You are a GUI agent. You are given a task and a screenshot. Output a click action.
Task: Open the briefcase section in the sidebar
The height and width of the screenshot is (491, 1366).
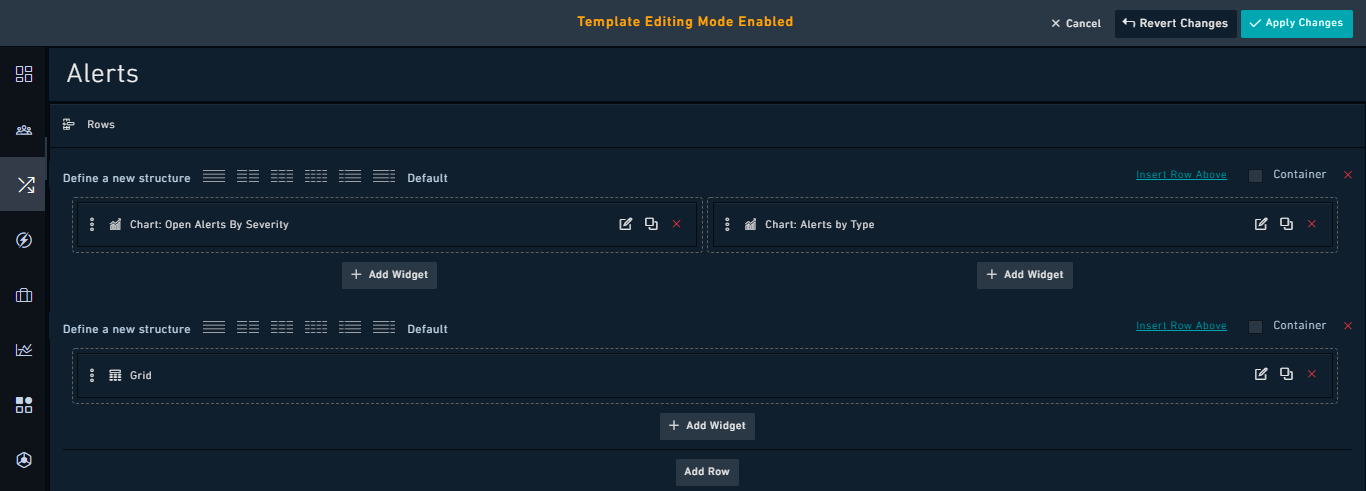pyautogui.click(x=24, y=295)
